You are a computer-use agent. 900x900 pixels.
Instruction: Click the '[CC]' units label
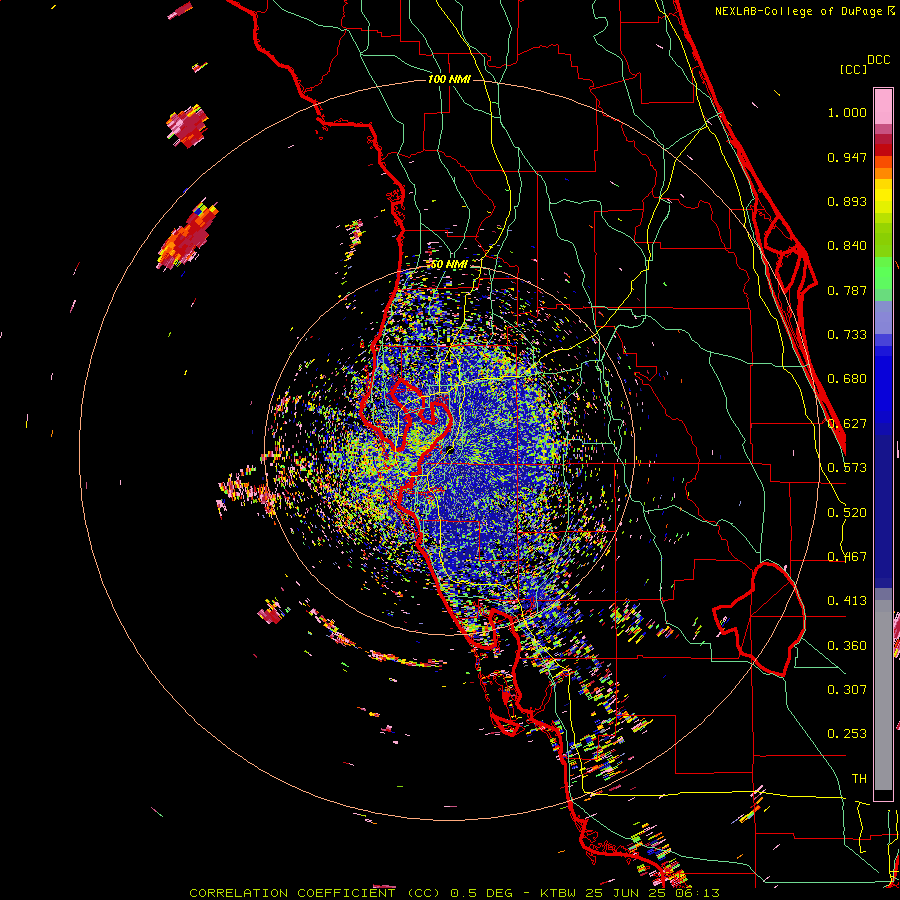853,69
